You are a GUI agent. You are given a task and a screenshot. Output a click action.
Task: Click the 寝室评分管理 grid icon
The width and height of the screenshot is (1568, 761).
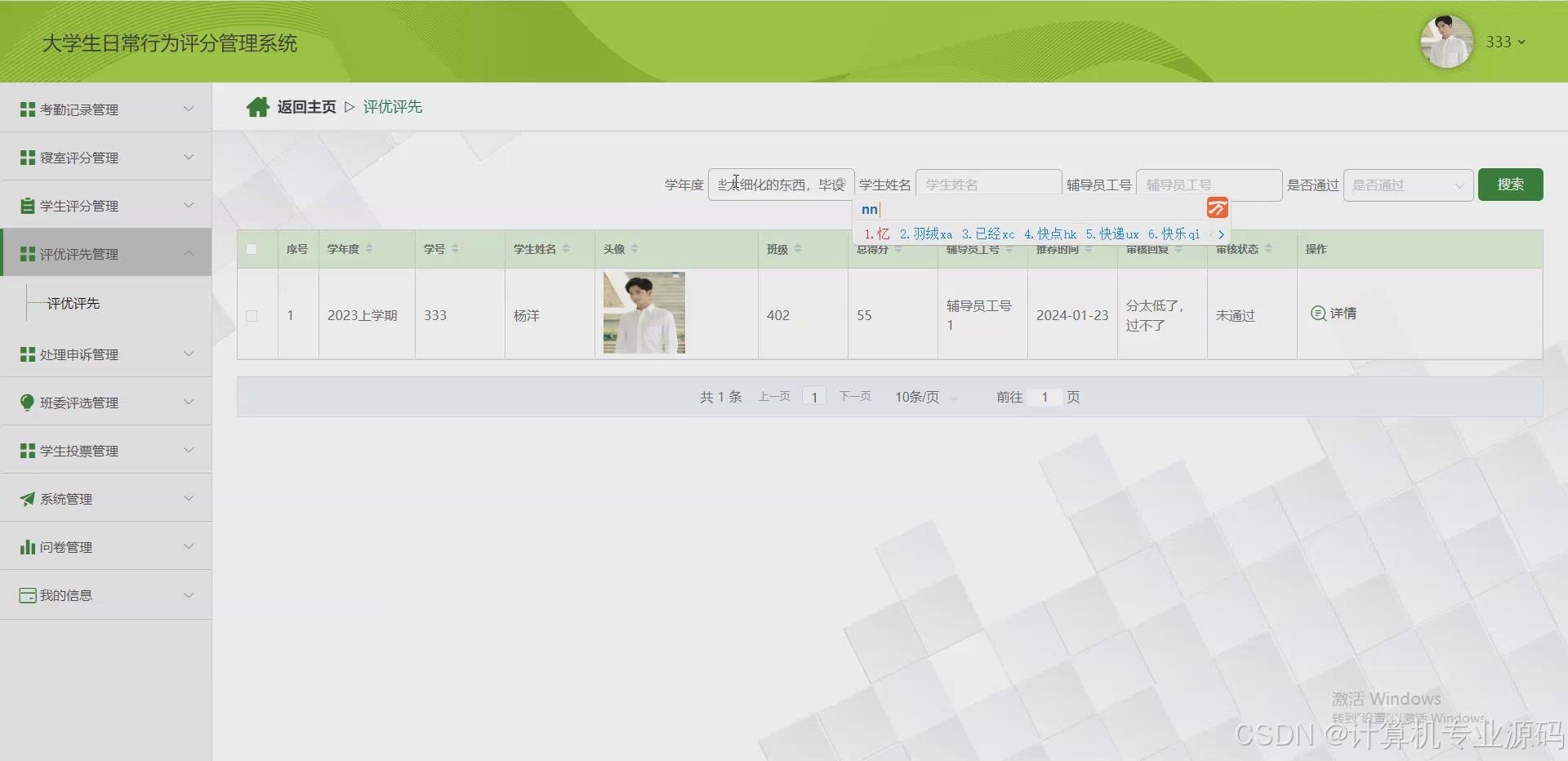pos(28,158)
